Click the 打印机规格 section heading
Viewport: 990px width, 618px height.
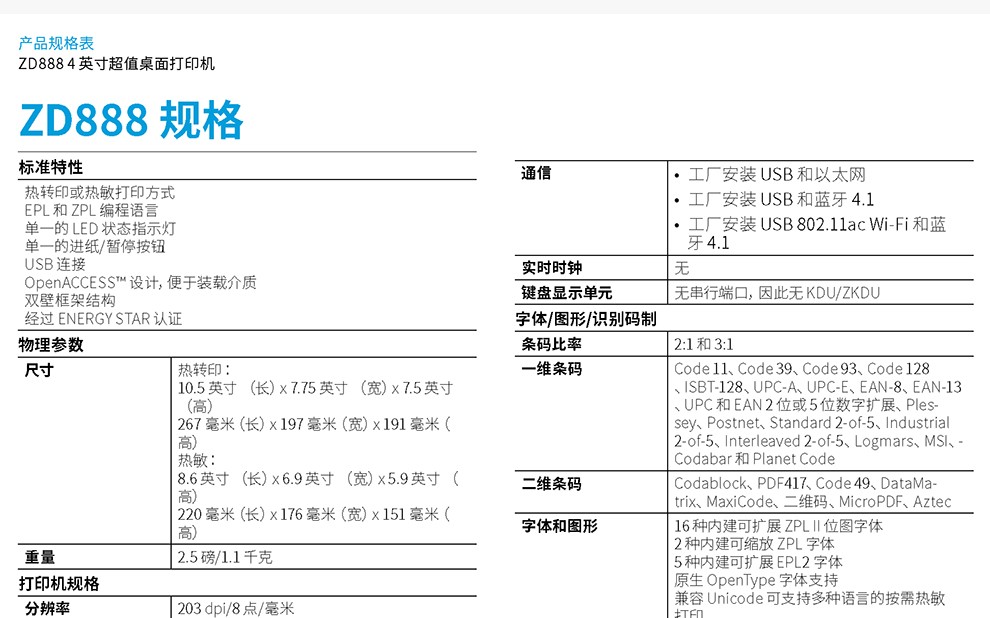[59, 583]
